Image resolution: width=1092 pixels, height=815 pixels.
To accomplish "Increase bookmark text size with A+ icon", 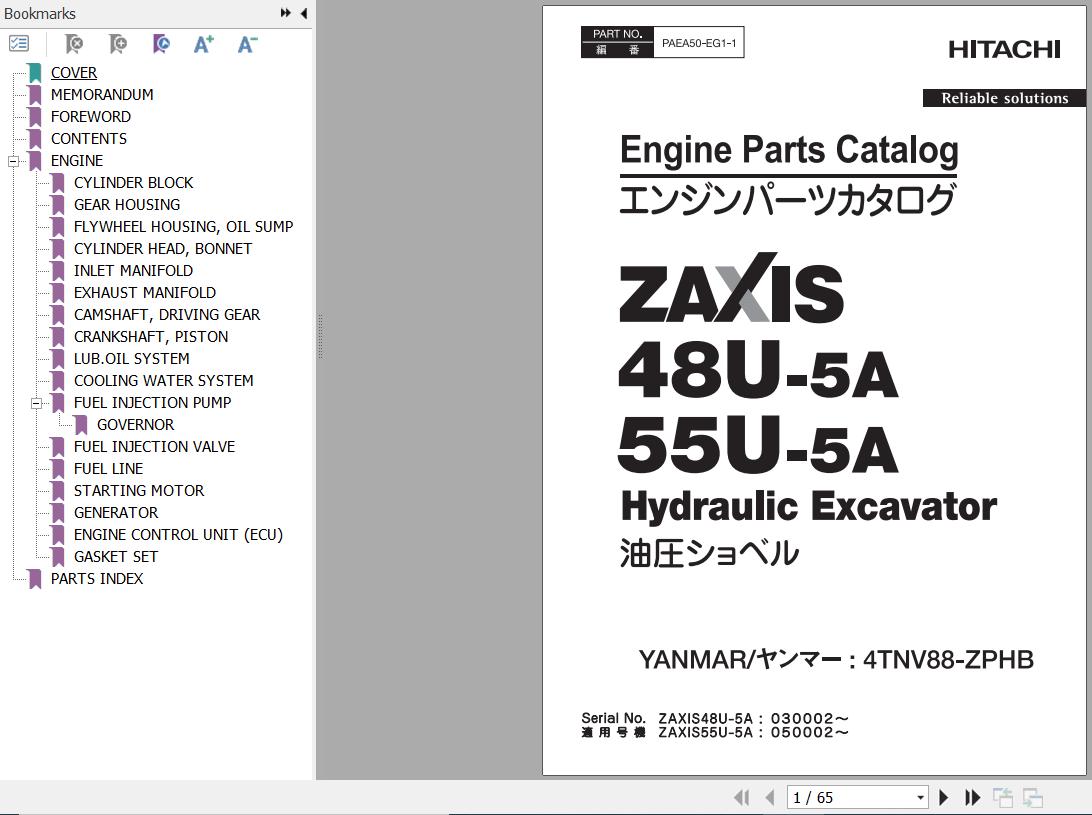I will [x=203, y=44].
